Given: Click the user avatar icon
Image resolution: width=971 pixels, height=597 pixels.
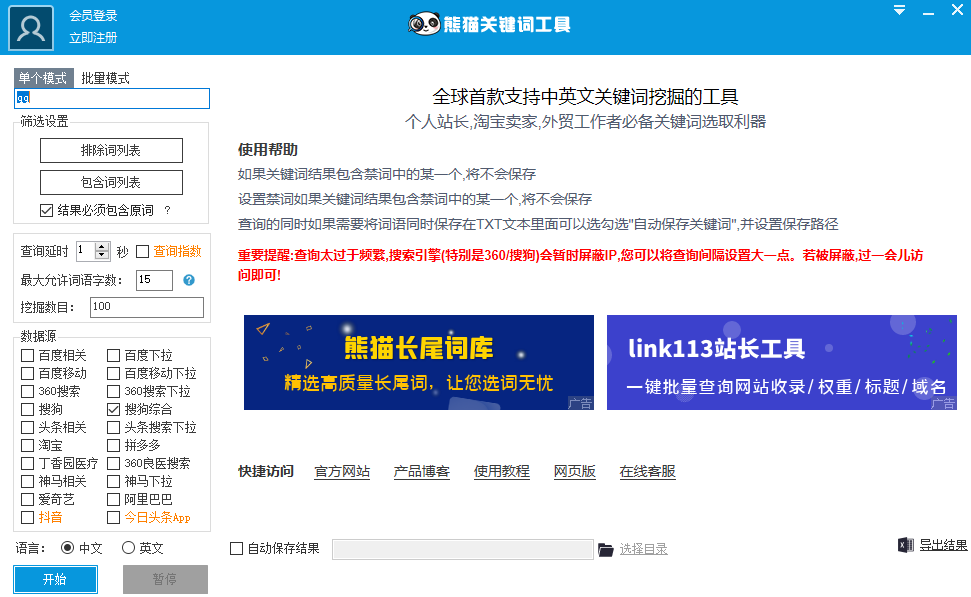Looking at the screenshot, I should (31, 28).
